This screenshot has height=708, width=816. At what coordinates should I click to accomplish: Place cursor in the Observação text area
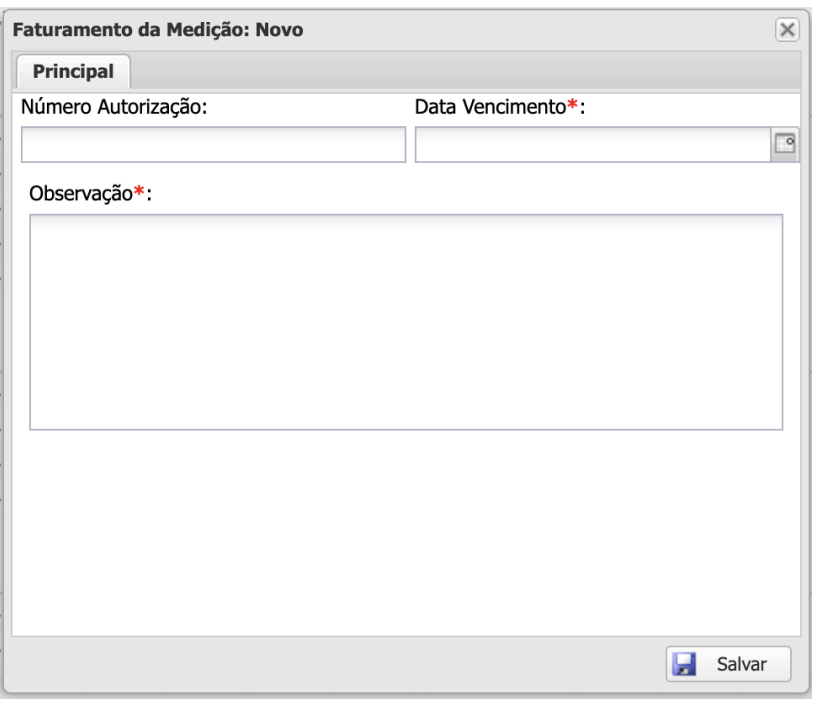click(x=406, y=322)
